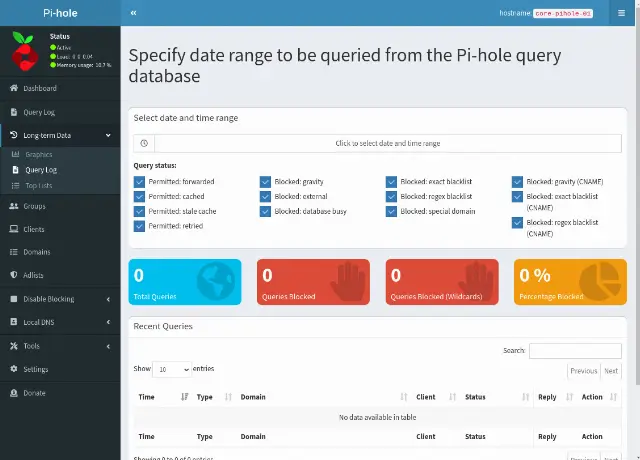Click the Pi-hole raspberry logo
This screenshot has height=460, width=640.
(25, 51)
